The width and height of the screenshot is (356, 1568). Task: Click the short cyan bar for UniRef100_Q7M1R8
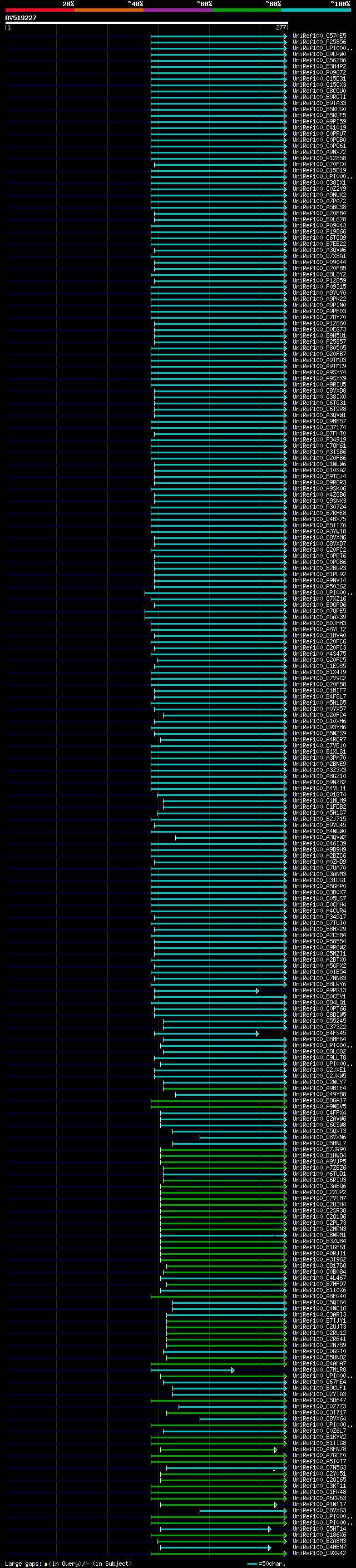[x=192, y=1370]
